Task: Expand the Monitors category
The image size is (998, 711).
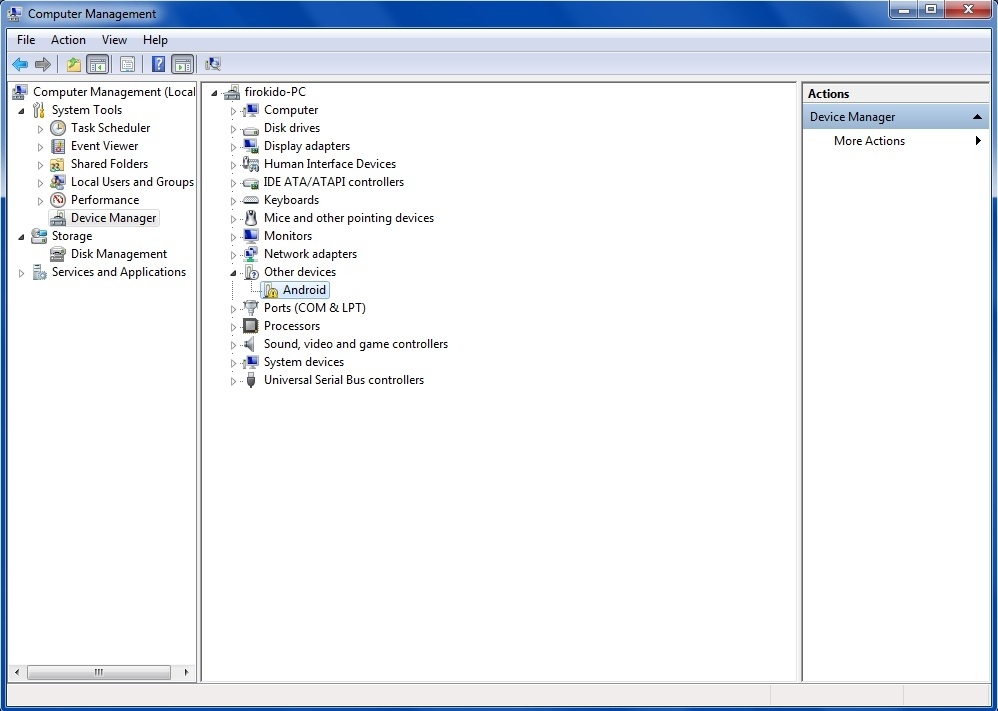Action: [x=234, y=237]
